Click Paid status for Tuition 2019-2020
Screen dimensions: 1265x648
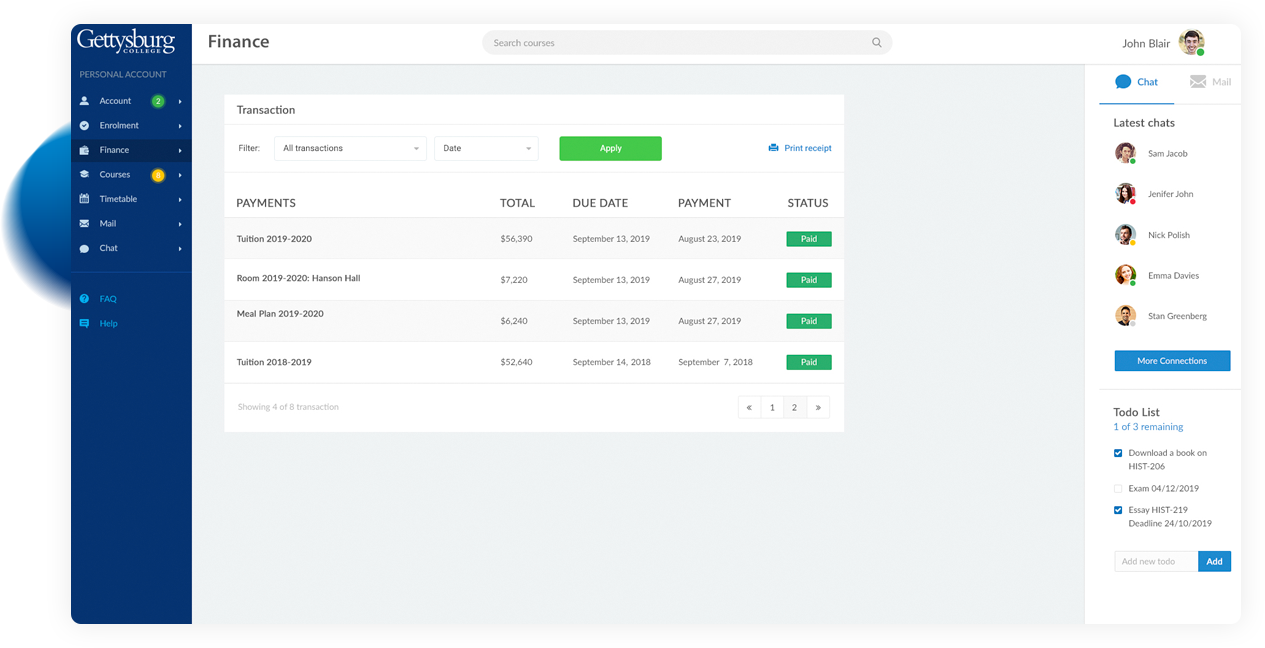[809, 239]
